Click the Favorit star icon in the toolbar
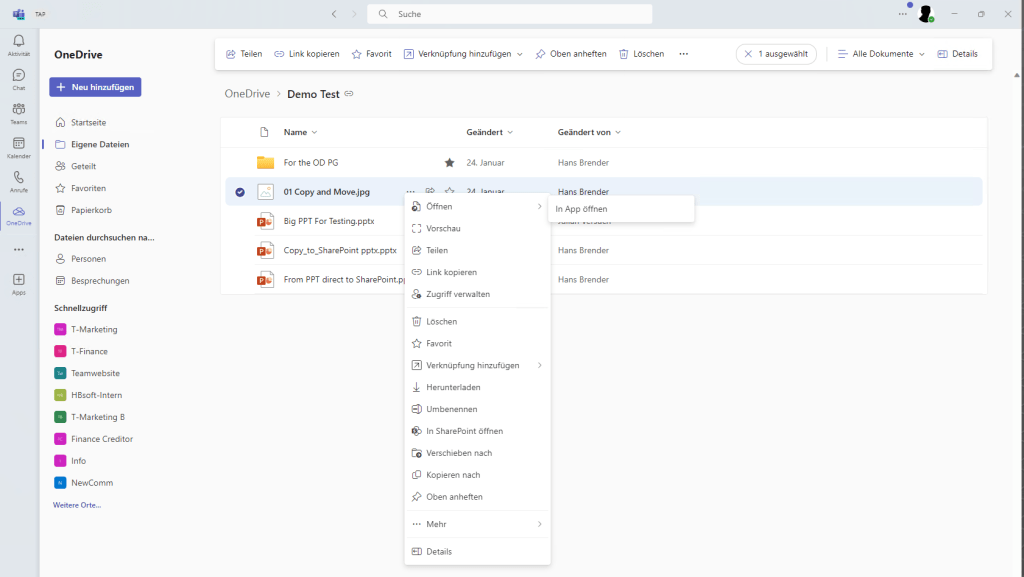 click(x=354, y=53)
